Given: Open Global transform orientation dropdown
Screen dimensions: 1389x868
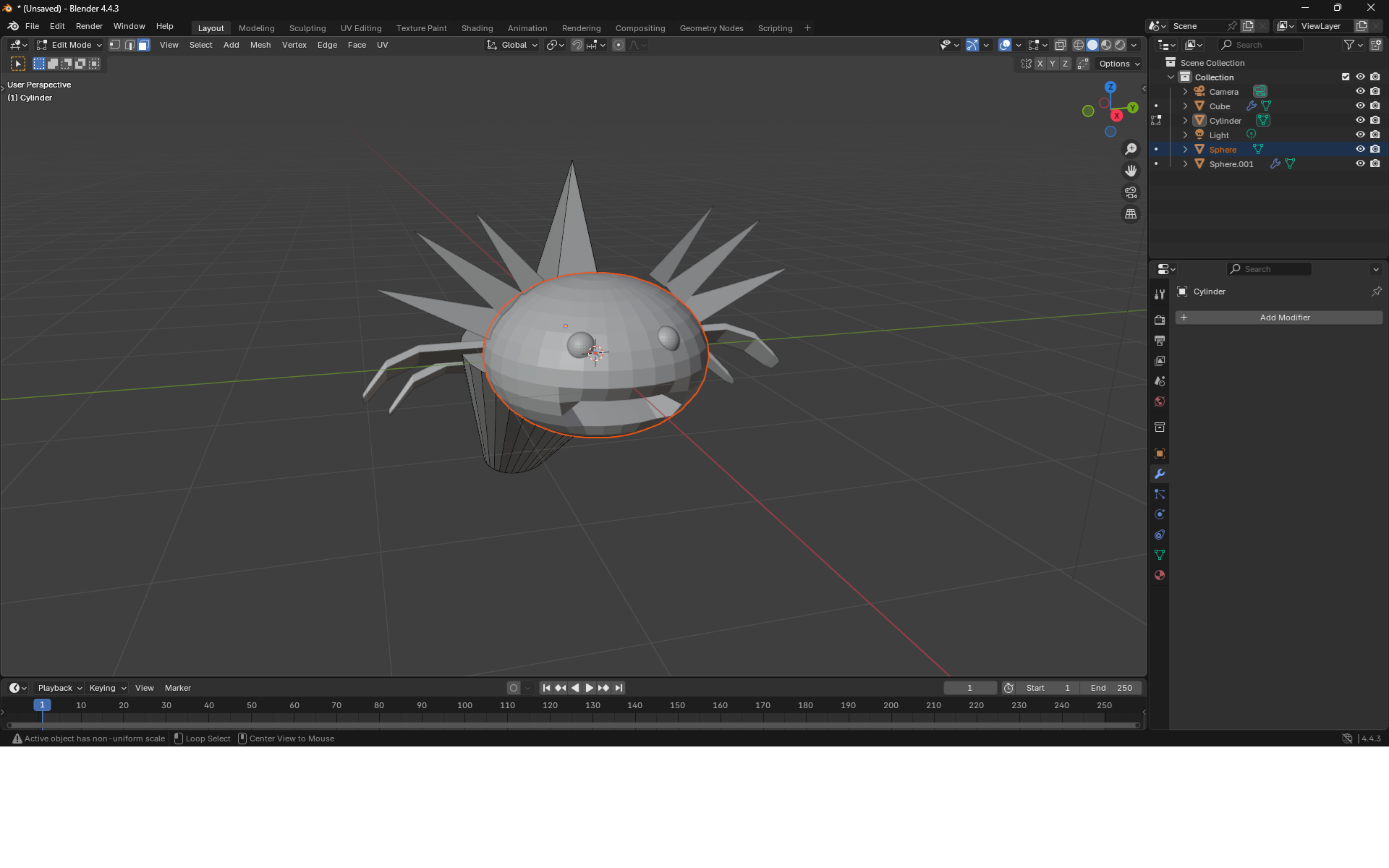Looking at the screenshot, I should point(513,45).
